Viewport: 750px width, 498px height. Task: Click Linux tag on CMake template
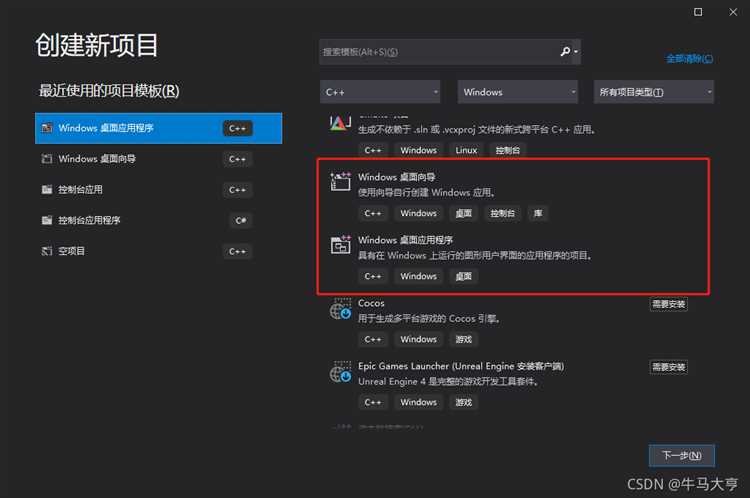click(x=466, y=150)
